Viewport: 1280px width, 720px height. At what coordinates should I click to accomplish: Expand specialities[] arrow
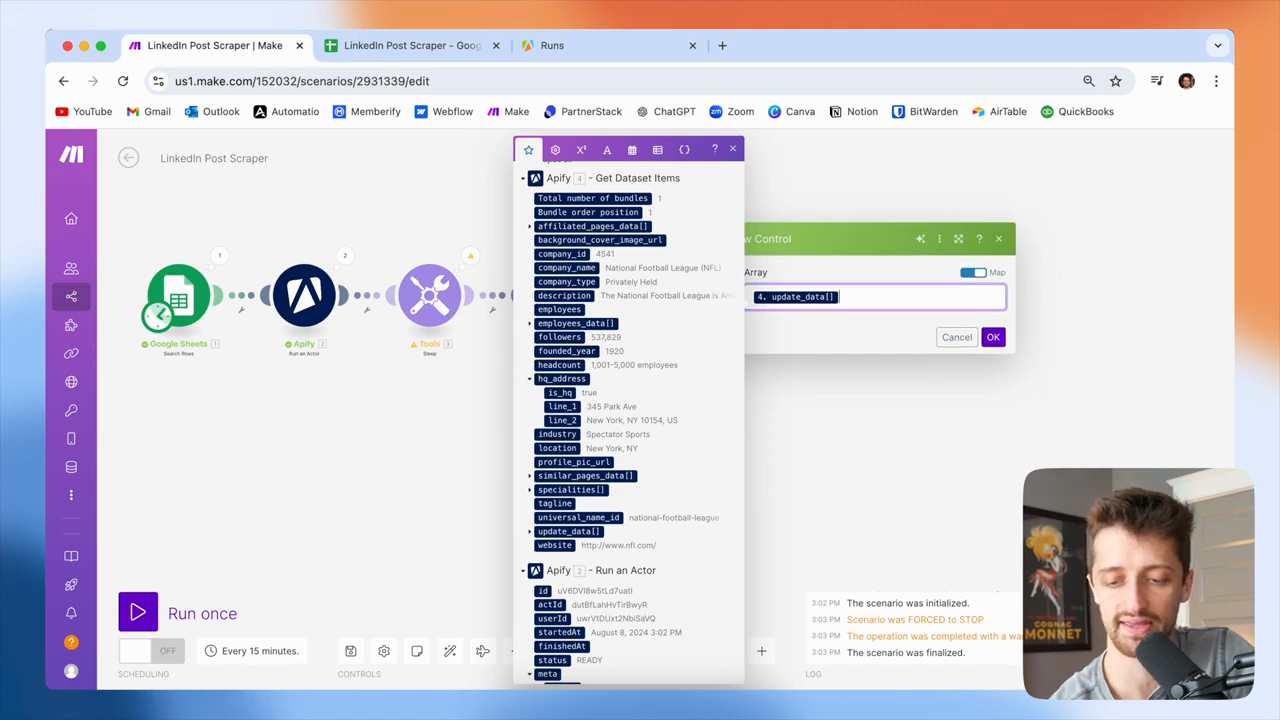530,490
